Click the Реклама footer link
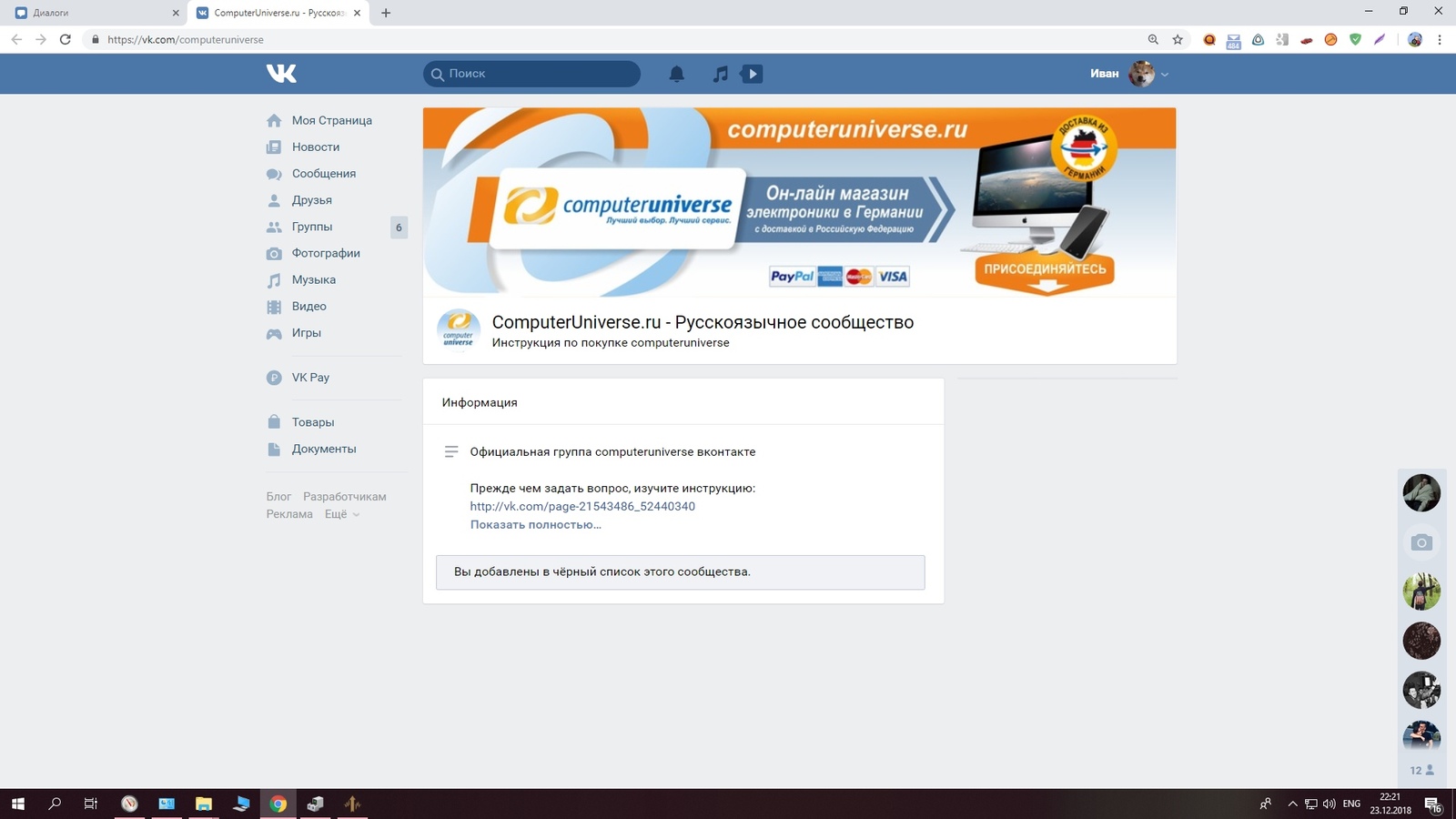This screenshot has height=819, width=1456. tap(289, 514)
